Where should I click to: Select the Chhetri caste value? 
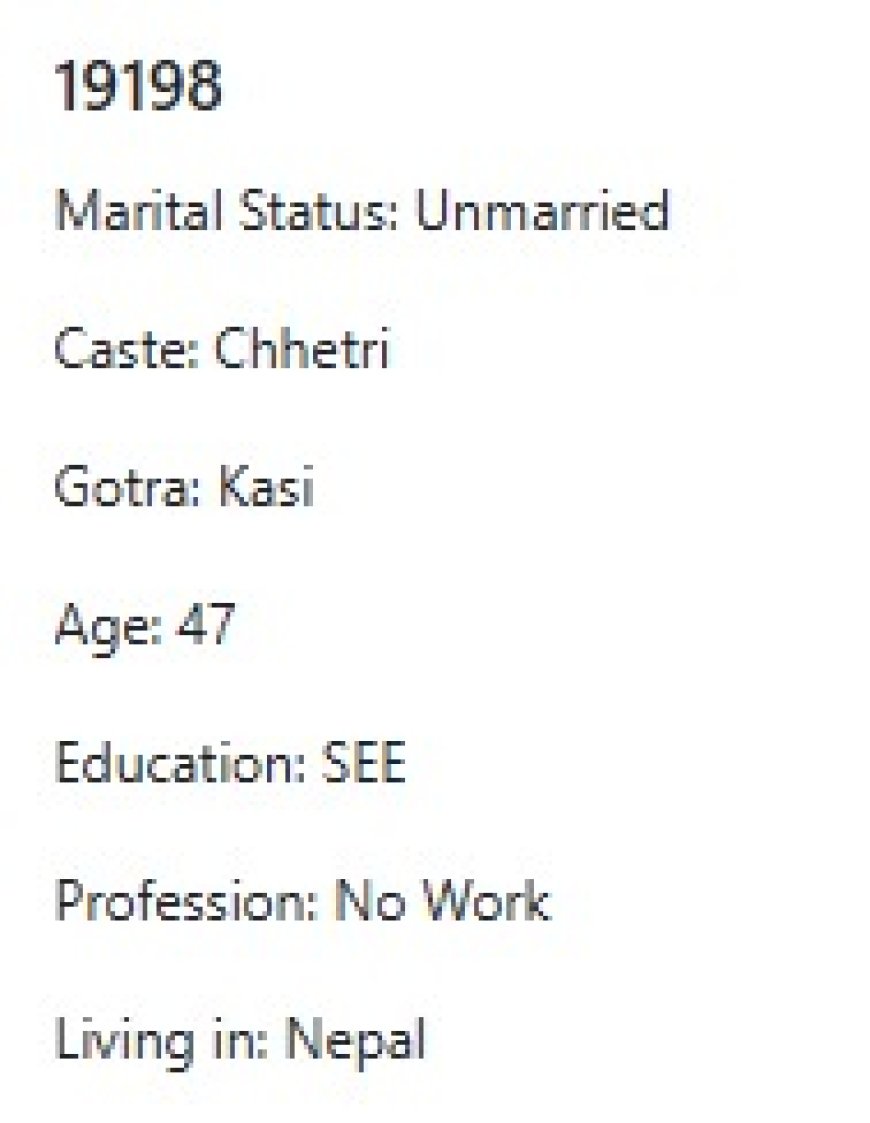(x=302, y=350)
